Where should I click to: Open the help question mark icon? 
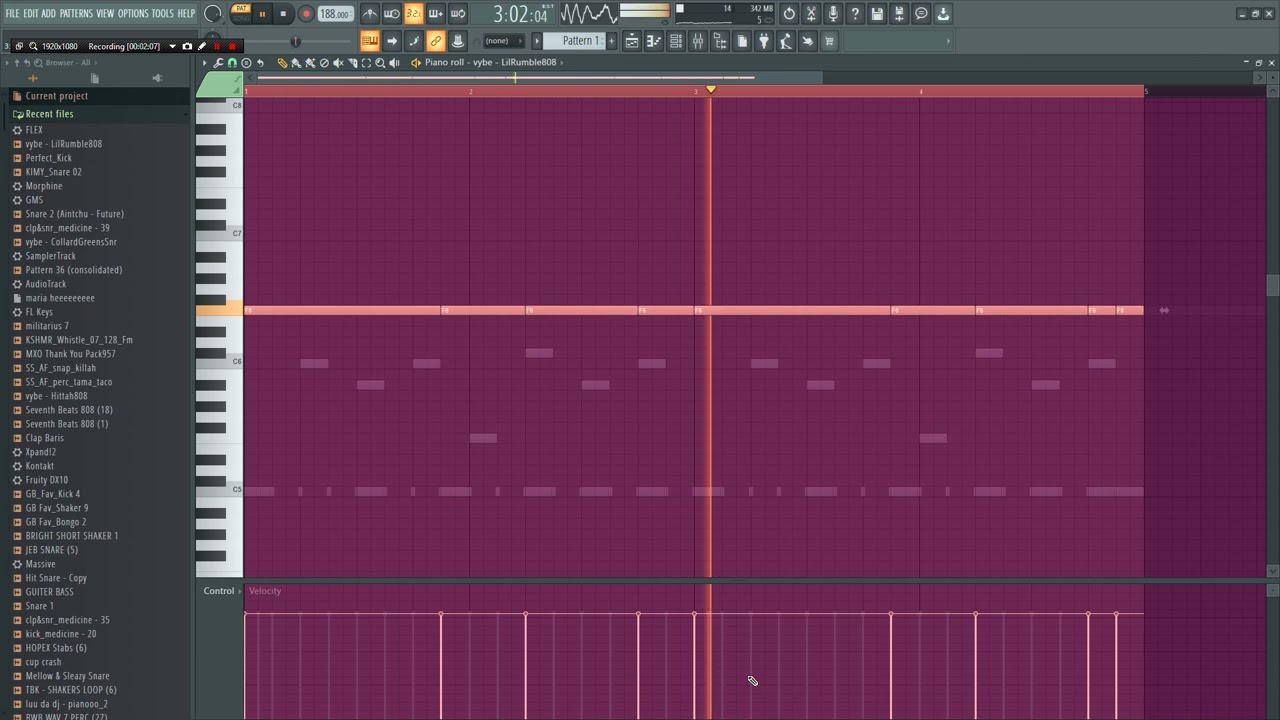854,14
